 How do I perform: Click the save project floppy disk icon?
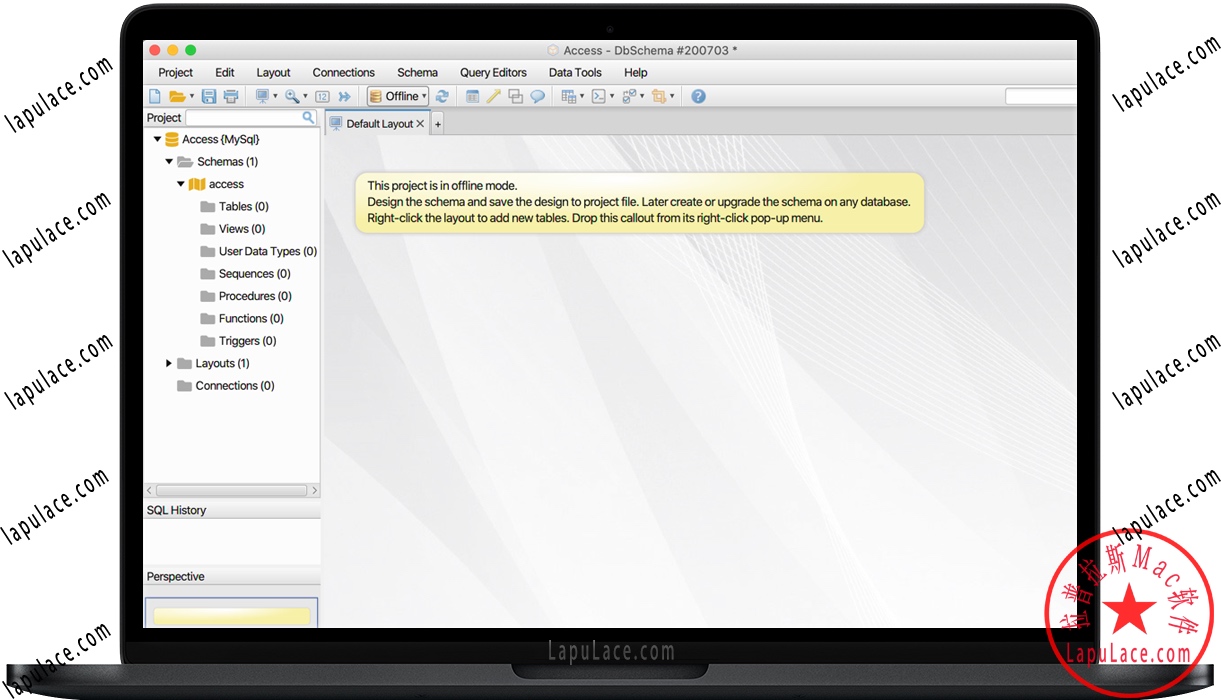pyautogui.click(x=209, y=97)
